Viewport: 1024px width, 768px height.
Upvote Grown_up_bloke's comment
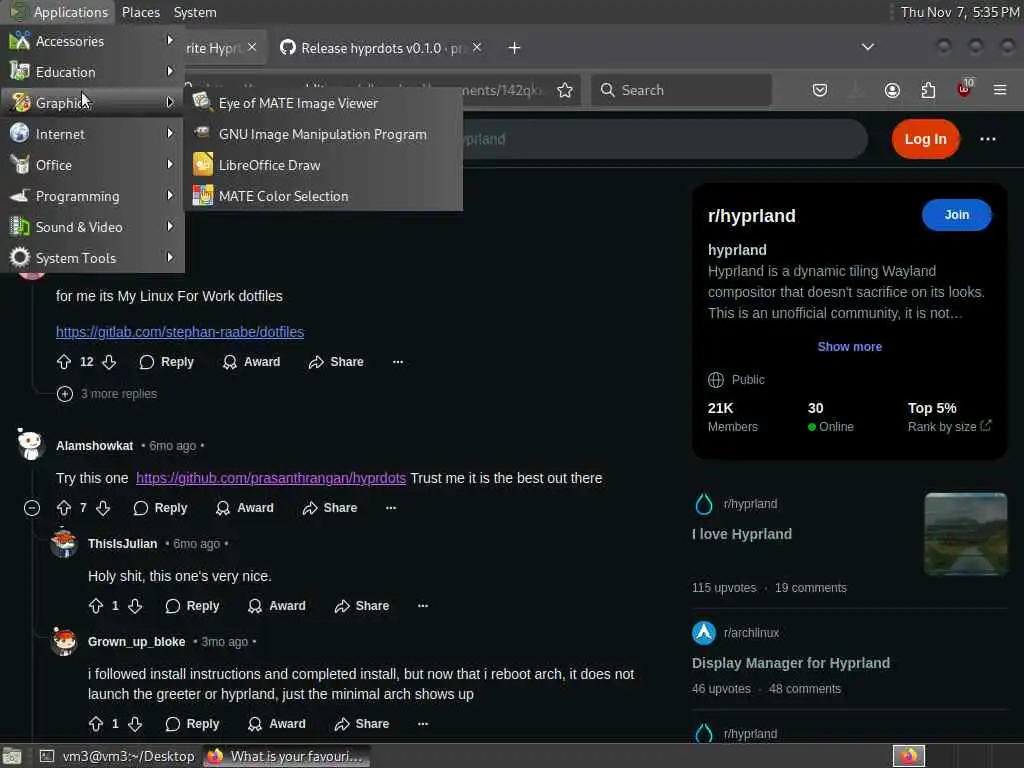(x=96, y=724)
